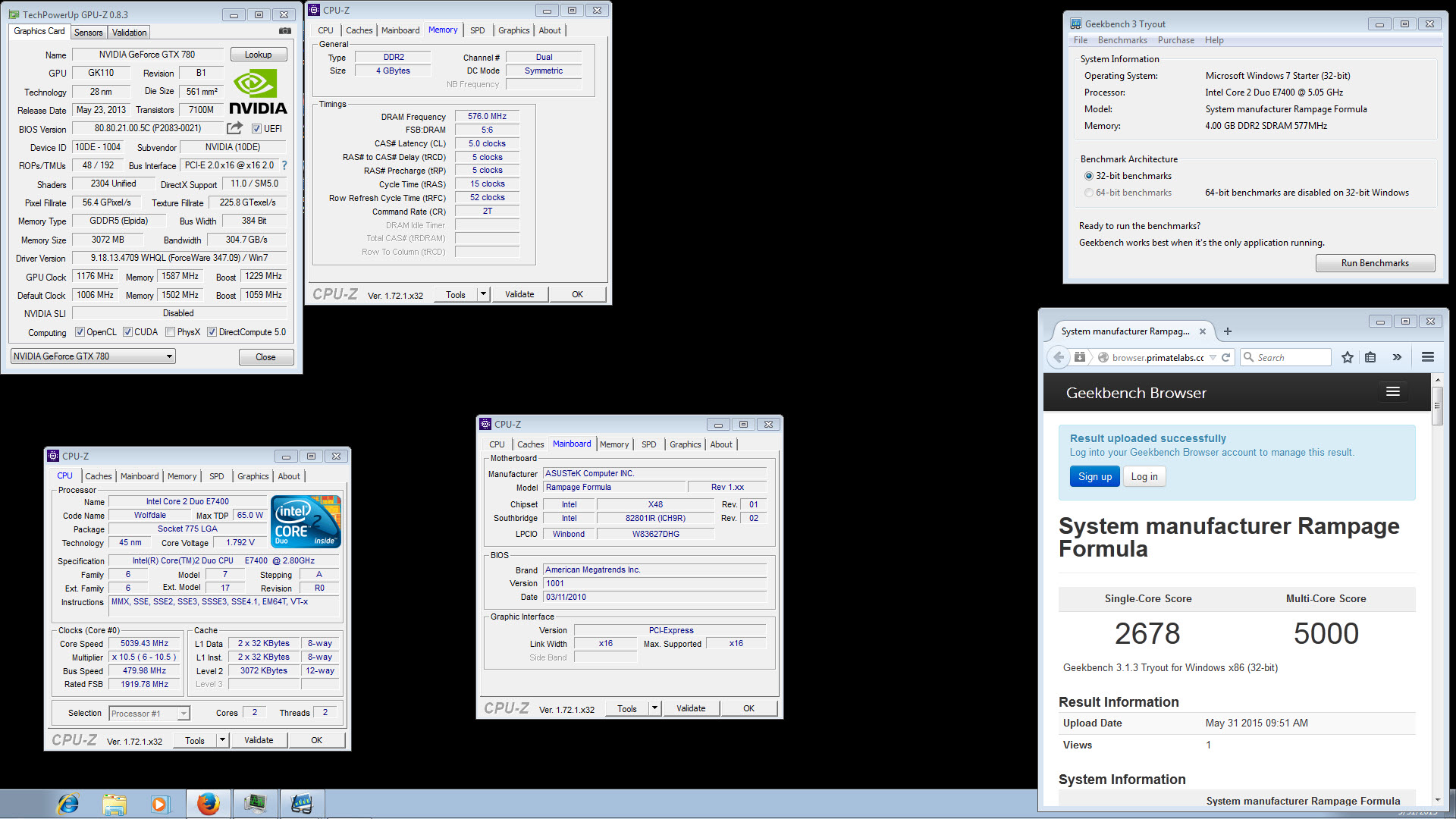Click the Firefox page scrollbar thumb

(1437, 406)
